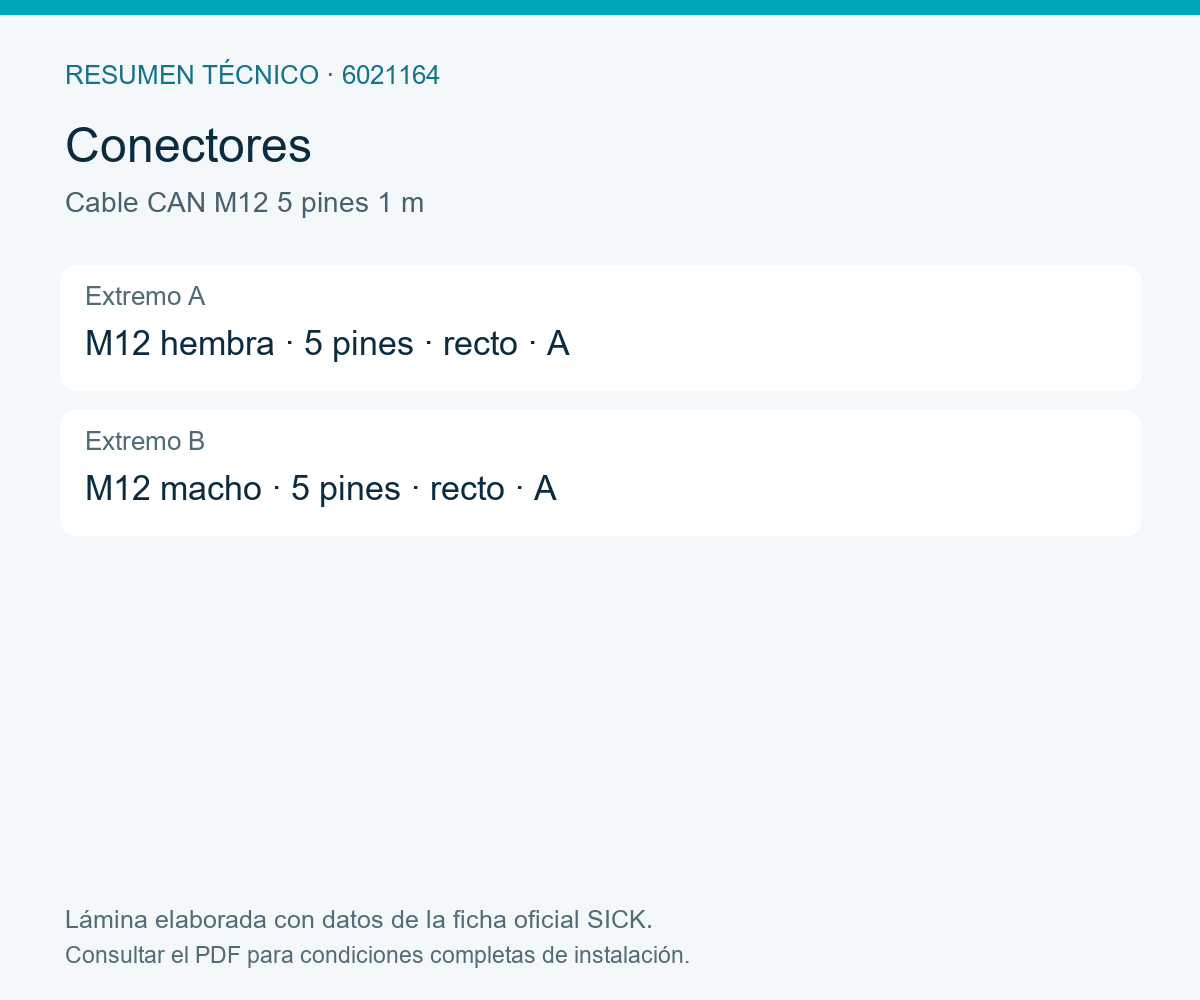The height and width of the screenshot is (1000, 1200).
Task: Select the part number 6021164
Action: [x=391, y=75]
